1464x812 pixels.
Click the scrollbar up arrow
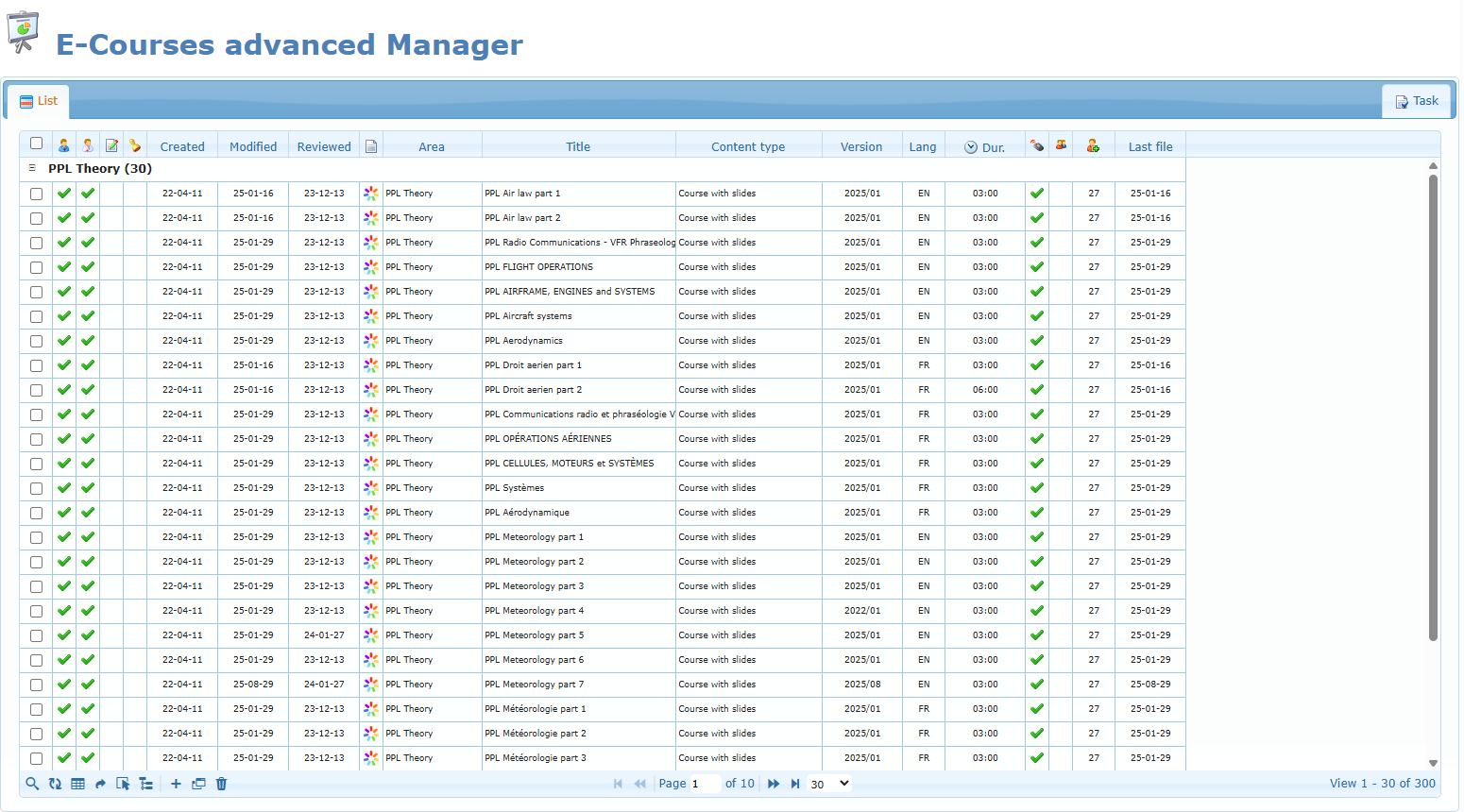[x=1433, y=165]
